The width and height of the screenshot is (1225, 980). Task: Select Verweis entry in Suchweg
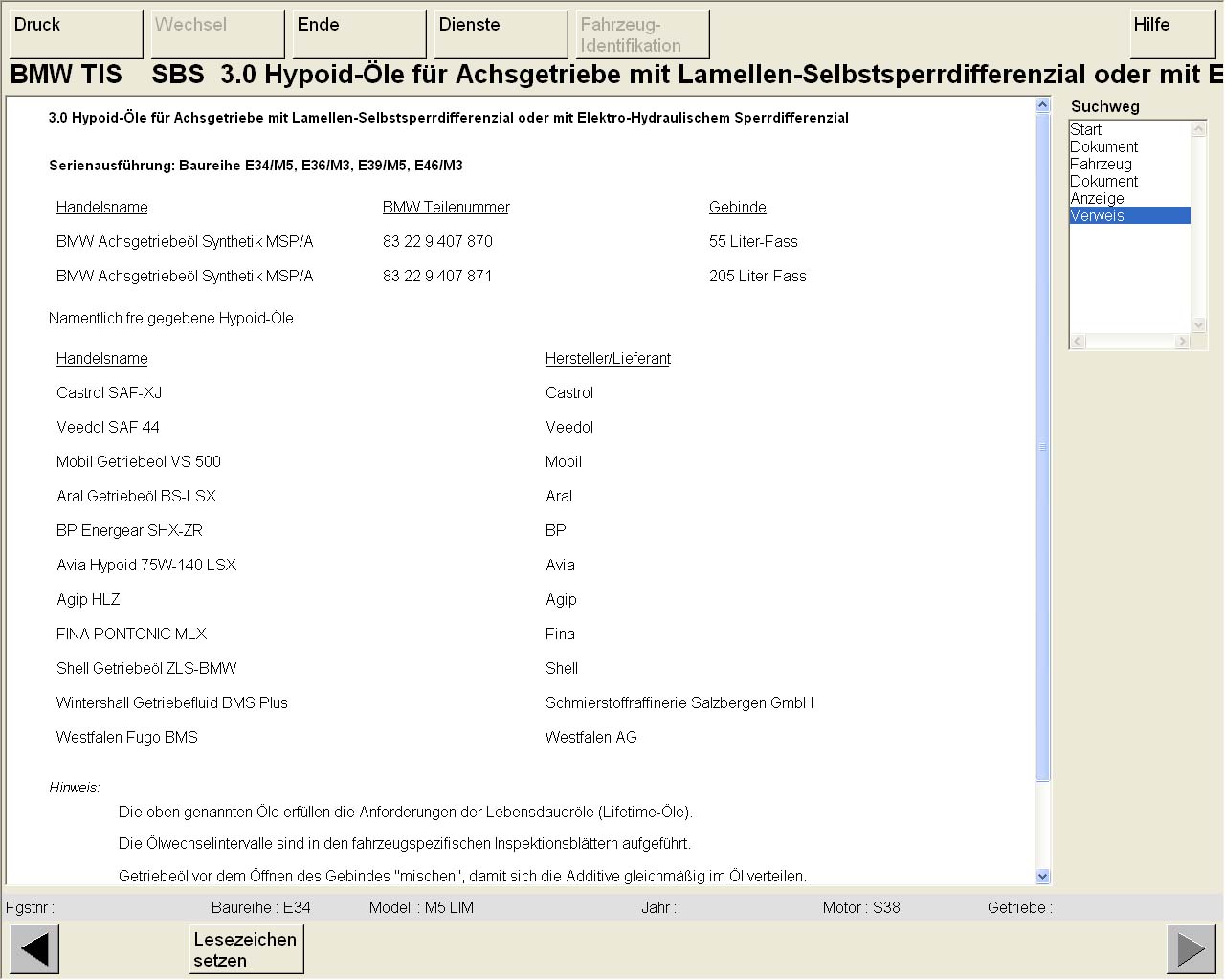pyautogui.click(x=1097, y=215)
